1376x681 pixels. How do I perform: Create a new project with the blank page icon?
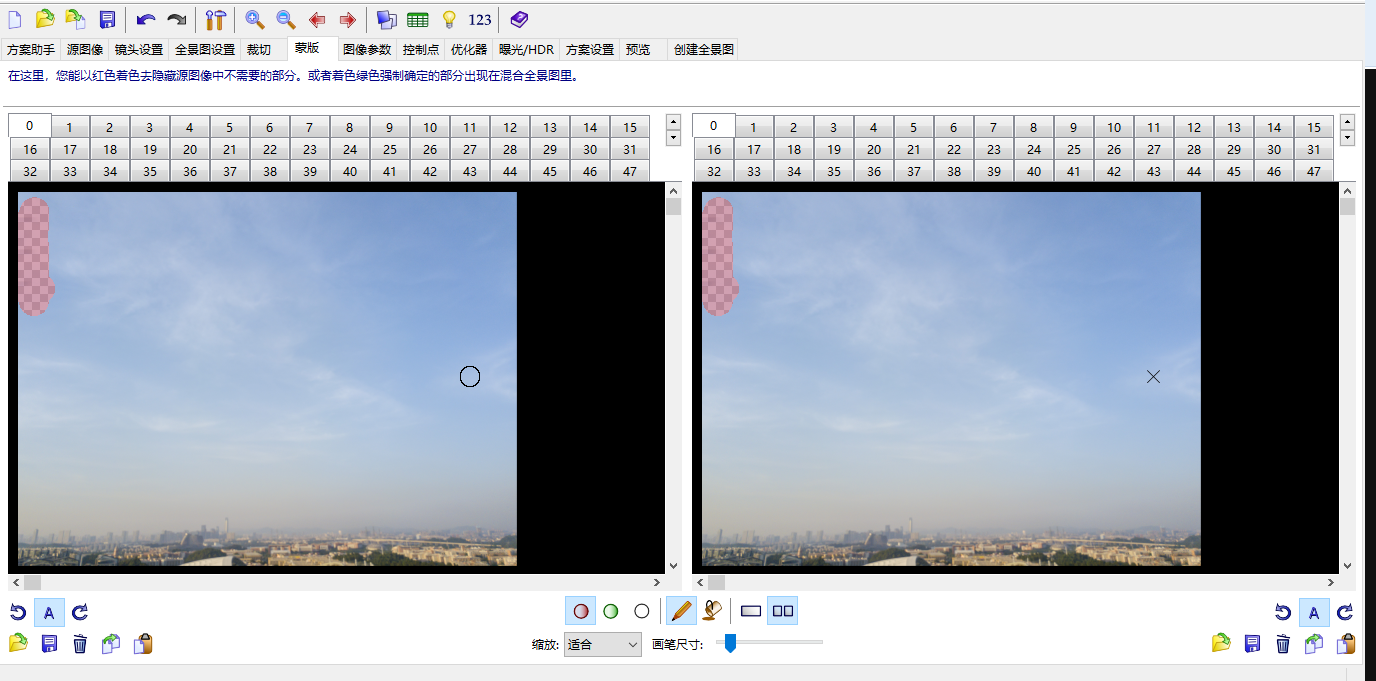click(14, 19)
